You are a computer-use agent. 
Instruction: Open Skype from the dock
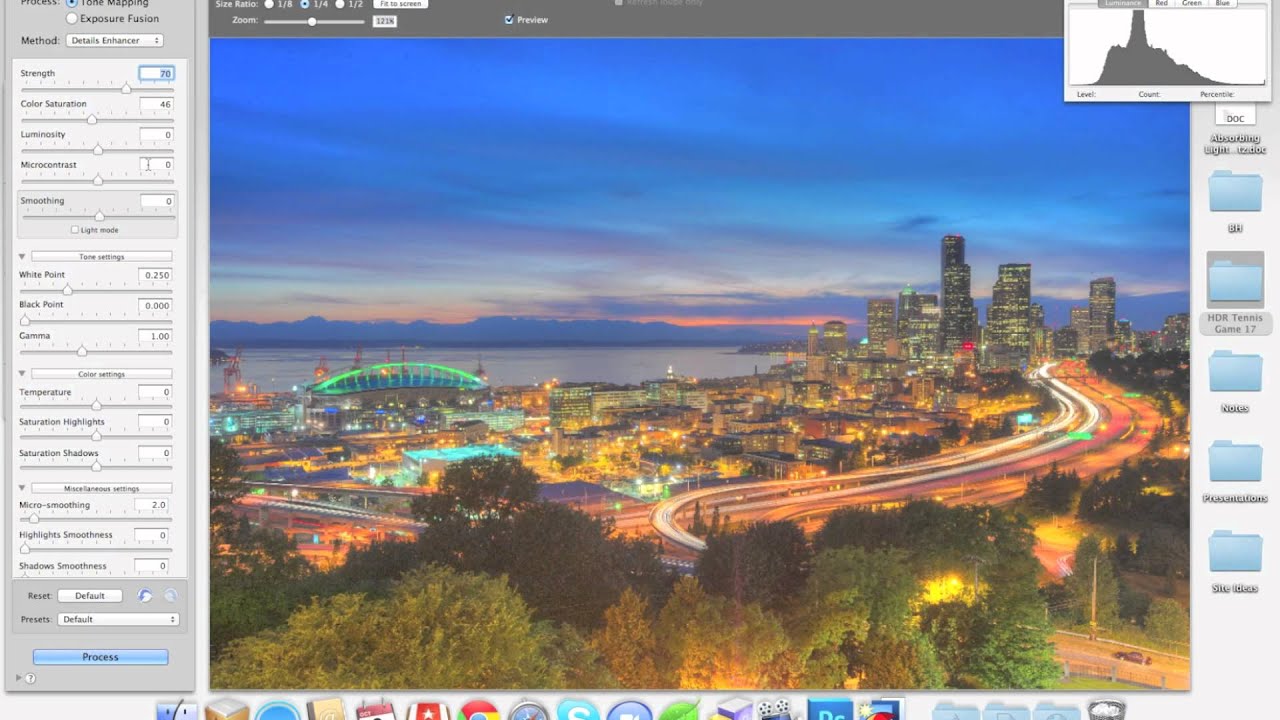coord(578,712)
